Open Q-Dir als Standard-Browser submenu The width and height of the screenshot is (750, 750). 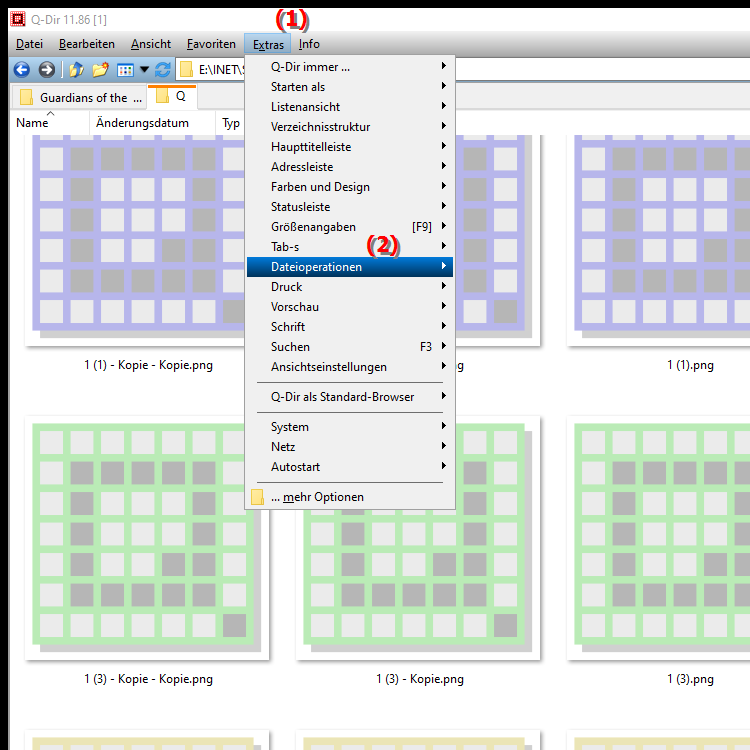click(x=350, y=397)
